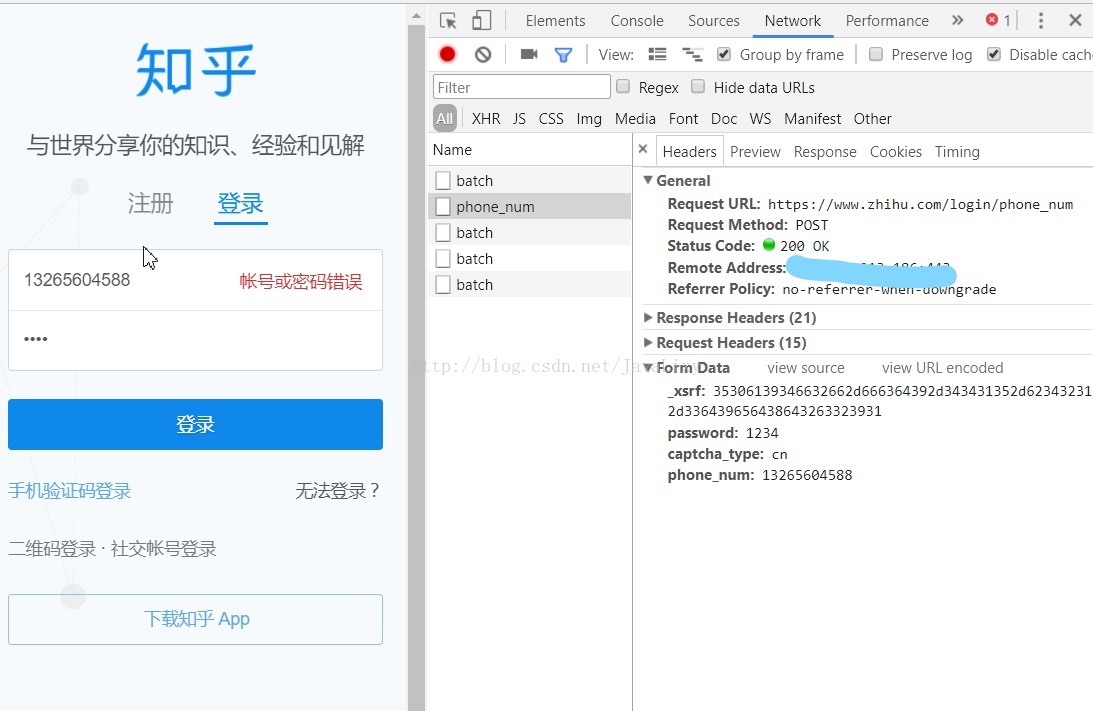Click 二维码登录 QR code login link

point(52,549)
